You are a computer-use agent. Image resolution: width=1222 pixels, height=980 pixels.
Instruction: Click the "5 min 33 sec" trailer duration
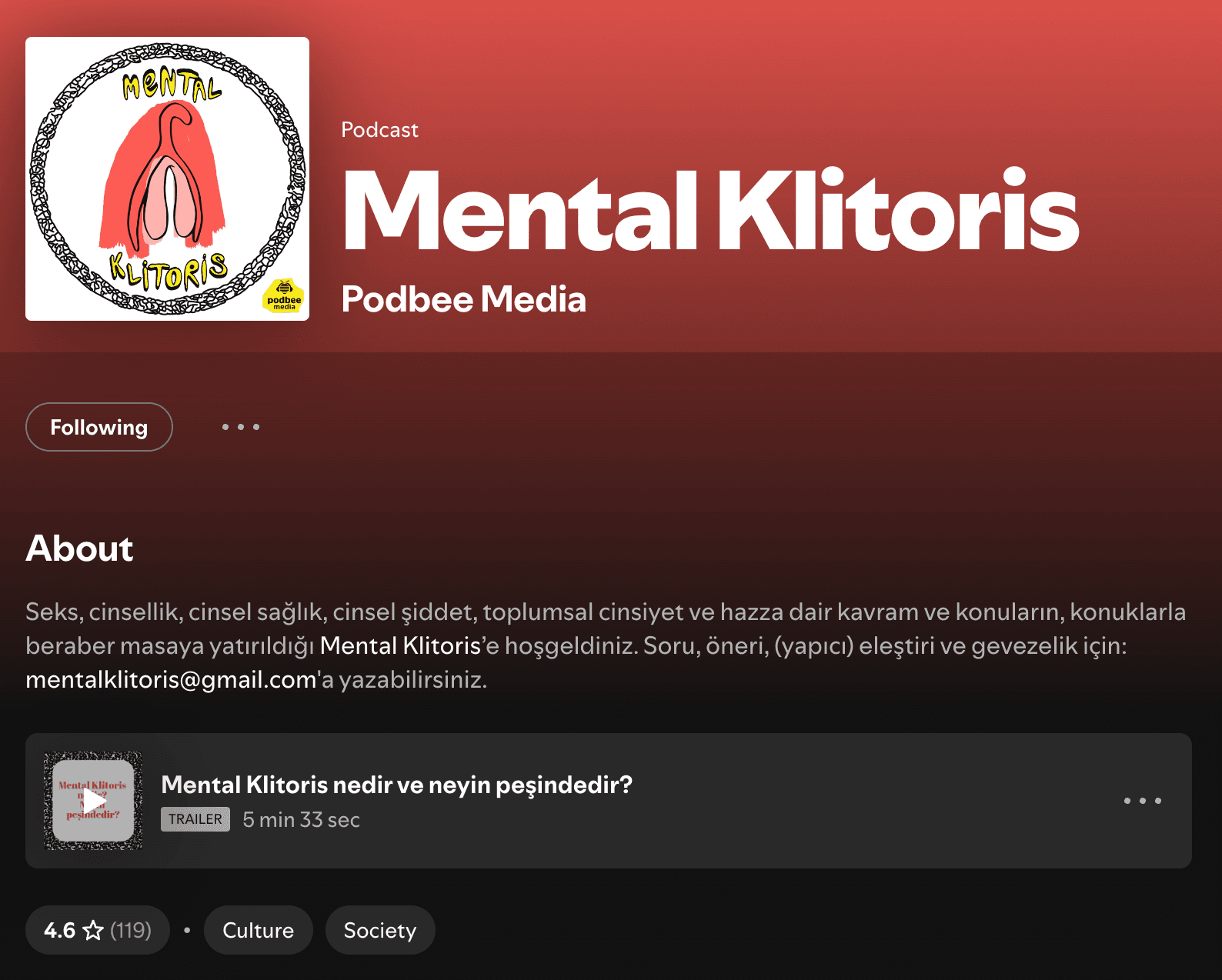[x=301, y=820]
